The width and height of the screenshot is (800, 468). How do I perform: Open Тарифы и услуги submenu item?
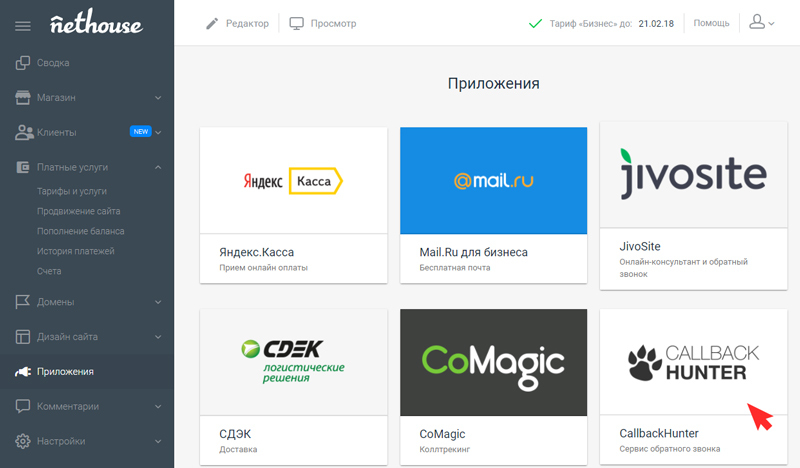(x=71, y=191)
